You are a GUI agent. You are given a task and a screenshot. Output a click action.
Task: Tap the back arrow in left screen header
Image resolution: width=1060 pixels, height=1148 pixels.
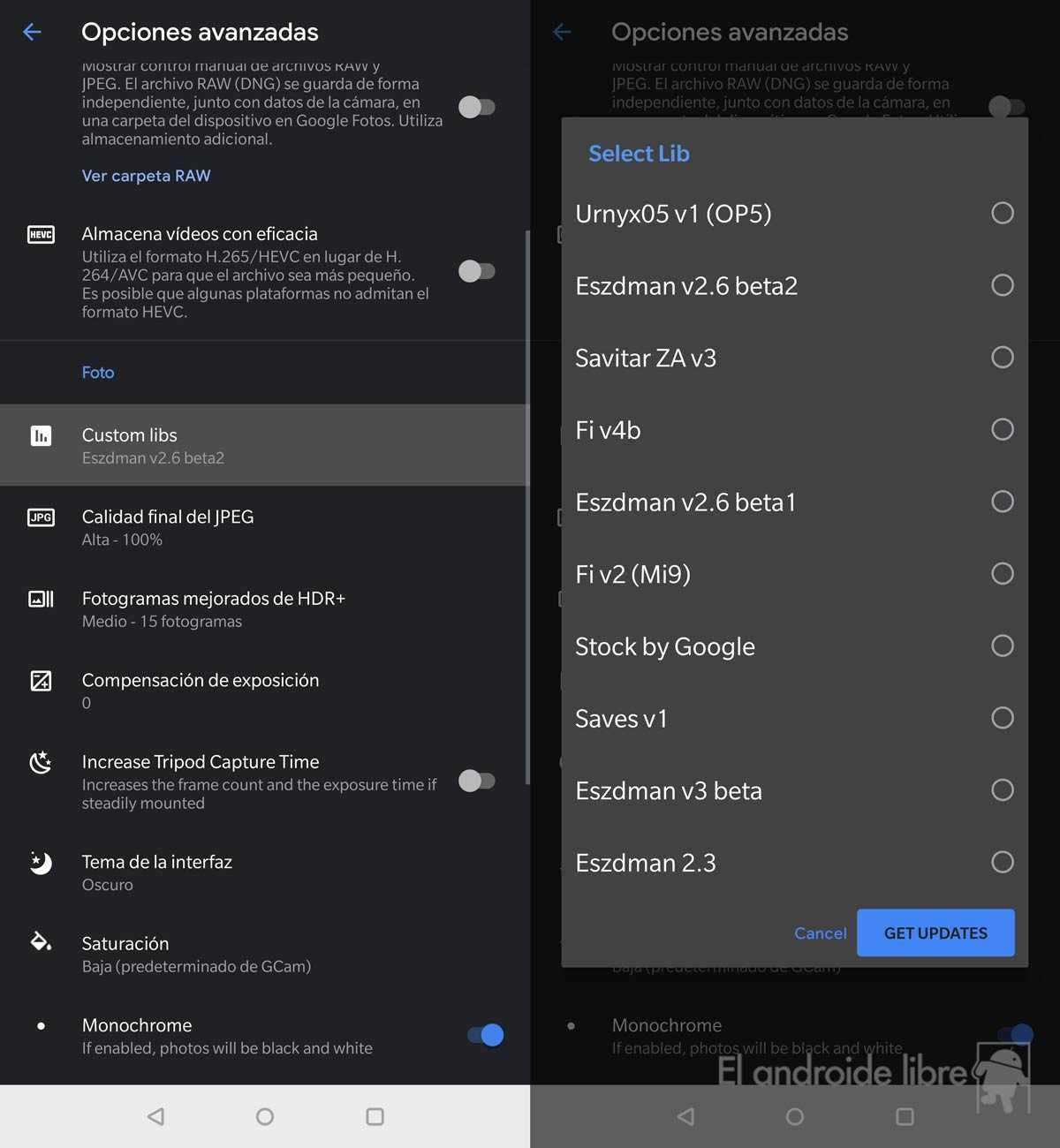point(33,33)
